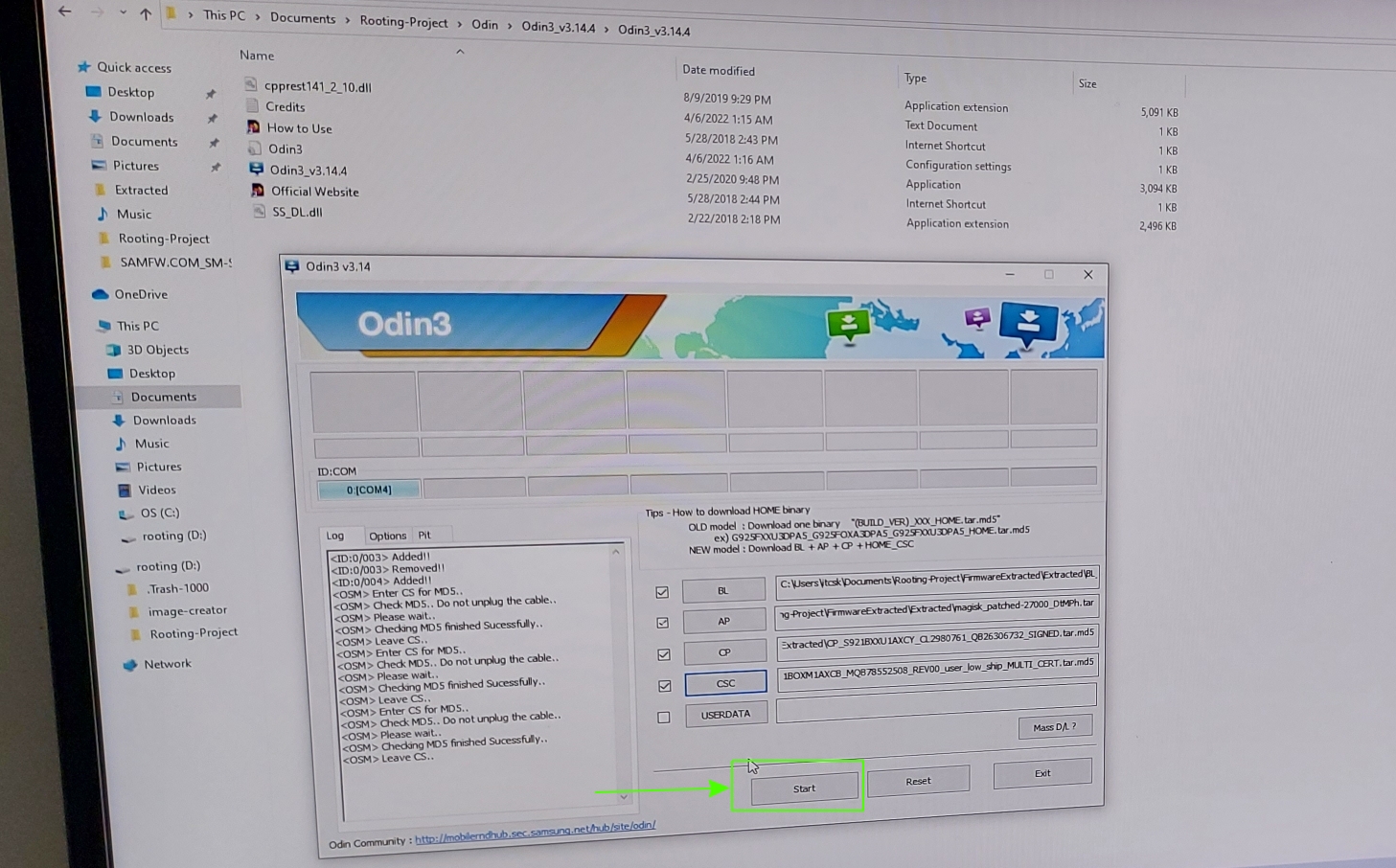
Task: Sort by Date modified column header
Action: 719,71
